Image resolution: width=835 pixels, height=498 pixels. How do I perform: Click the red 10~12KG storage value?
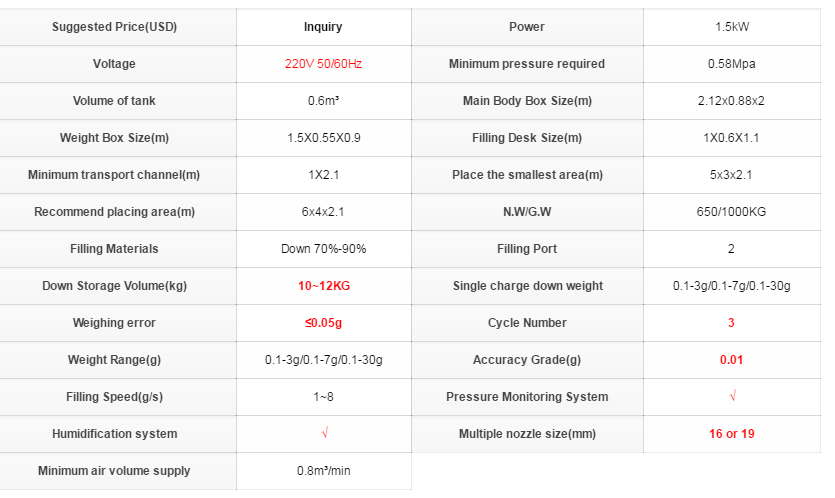click(x=323, y=286)
